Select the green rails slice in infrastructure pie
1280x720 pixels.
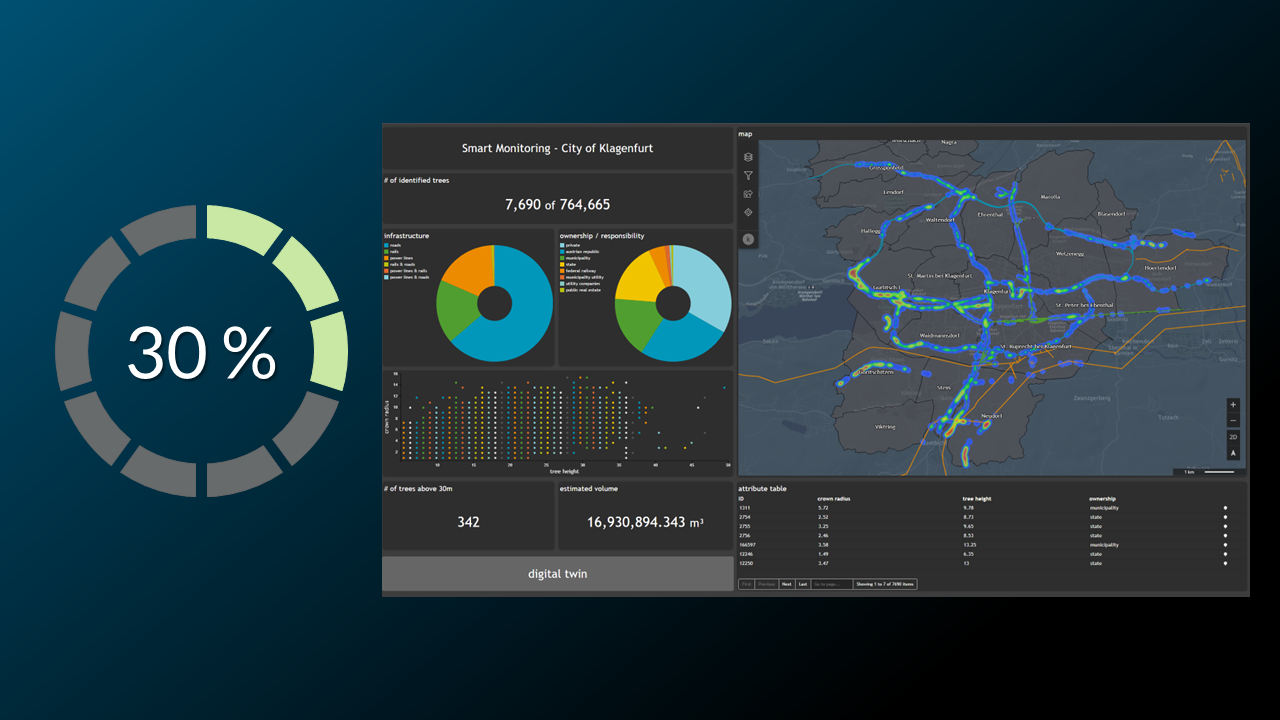(x=458, y=312)
